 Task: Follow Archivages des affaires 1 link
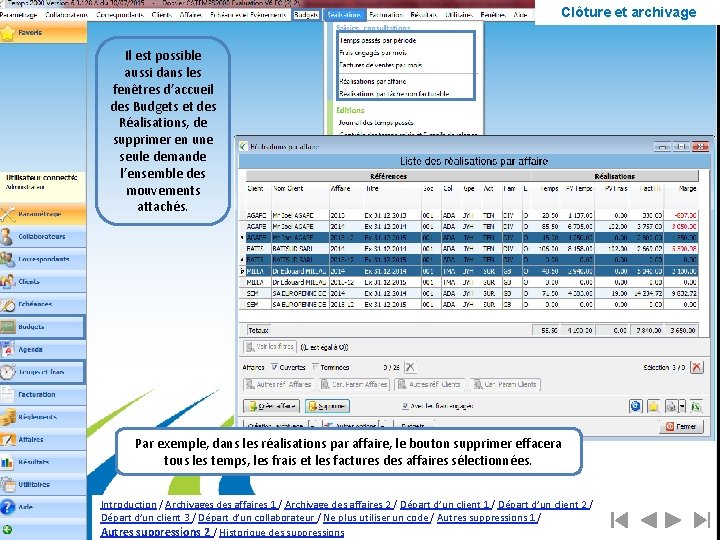pos(221,504)
